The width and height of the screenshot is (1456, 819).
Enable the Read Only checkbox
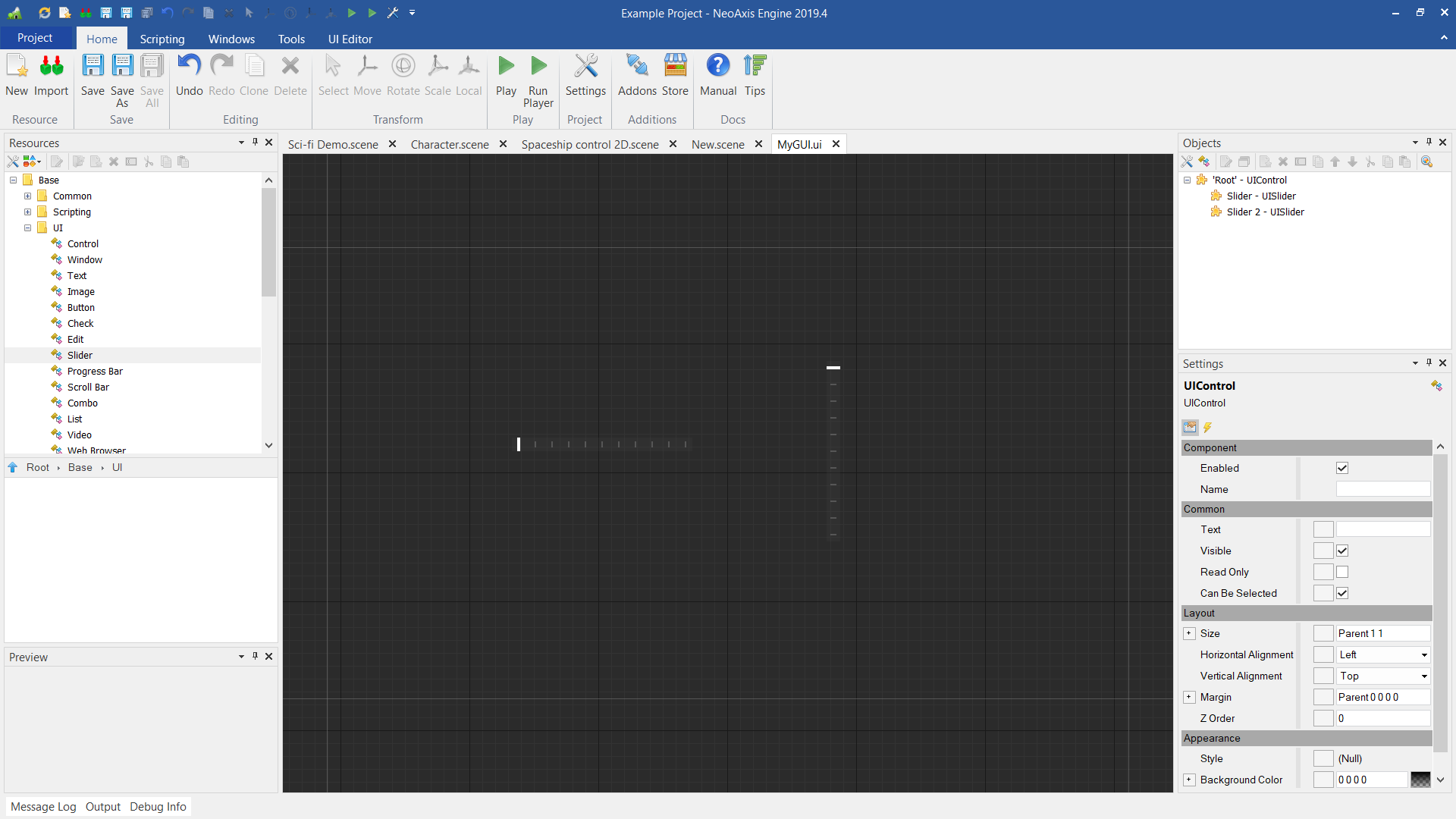[1342, 572]
